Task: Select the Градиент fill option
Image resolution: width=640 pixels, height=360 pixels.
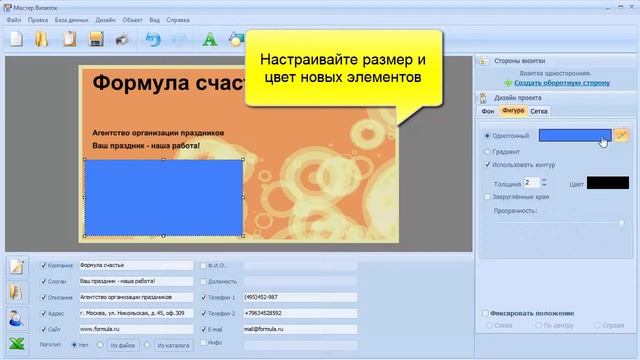Action: point(487,151)
